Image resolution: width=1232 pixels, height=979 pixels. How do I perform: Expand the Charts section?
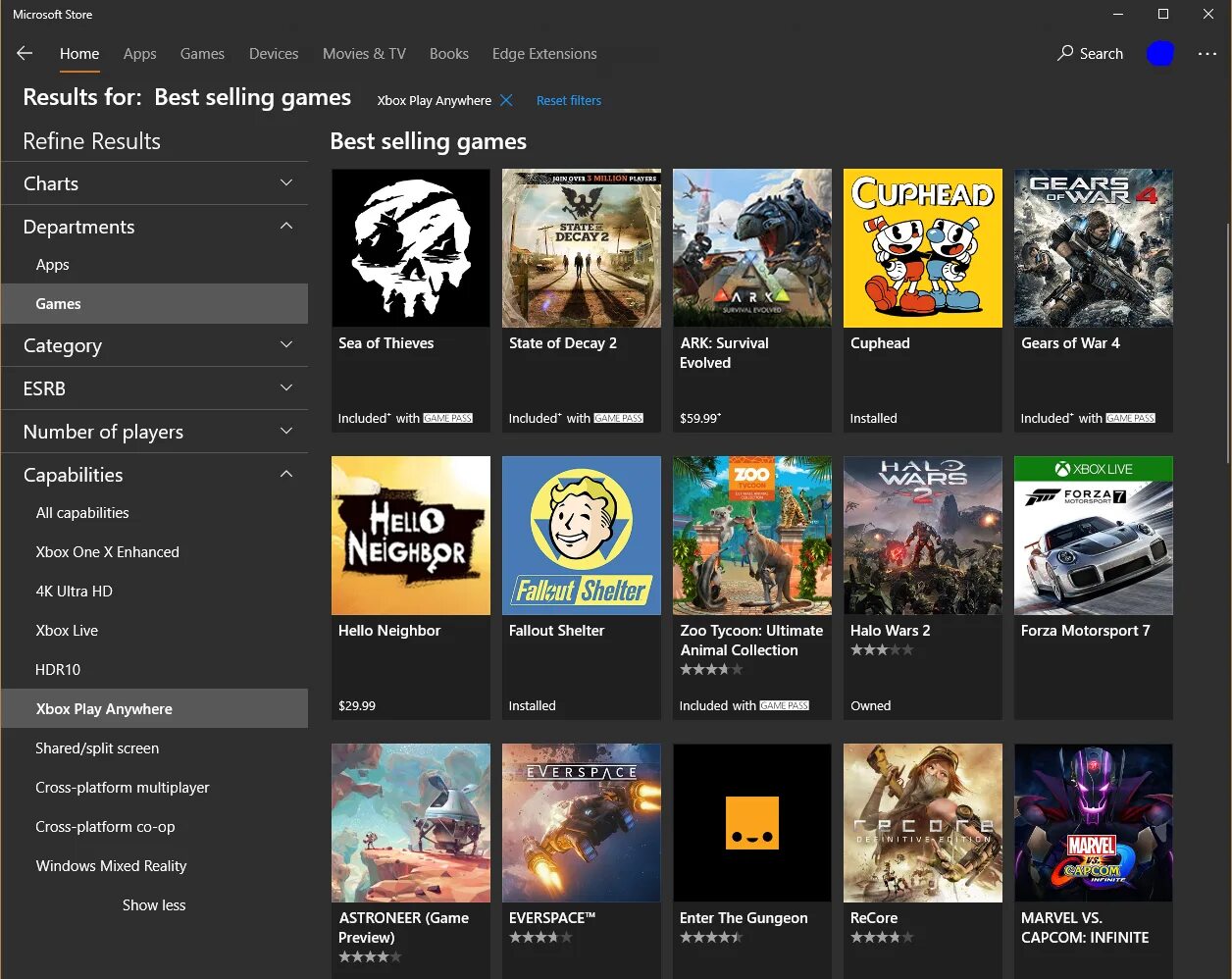155,182
